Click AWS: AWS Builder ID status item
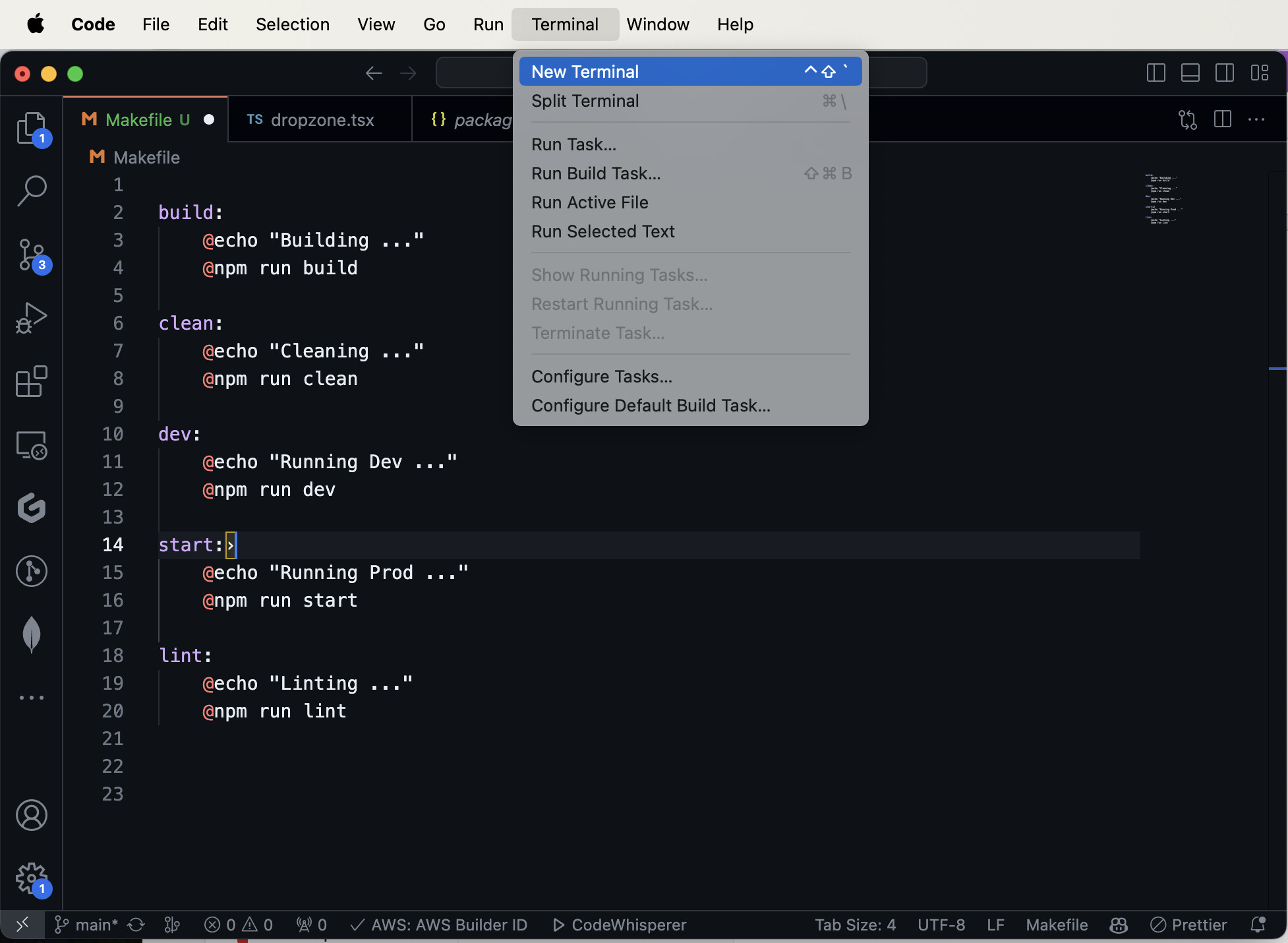The width and height of the screenshot is (1288, 943). (438, 925)
